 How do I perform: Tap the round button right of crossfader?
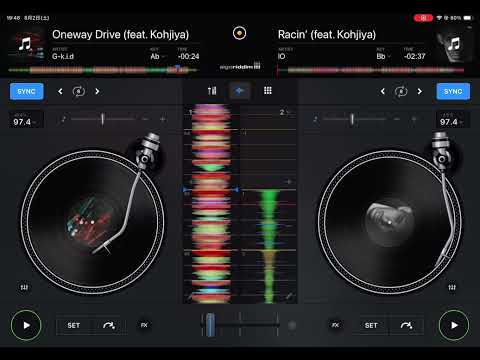[x=292, y=325]
